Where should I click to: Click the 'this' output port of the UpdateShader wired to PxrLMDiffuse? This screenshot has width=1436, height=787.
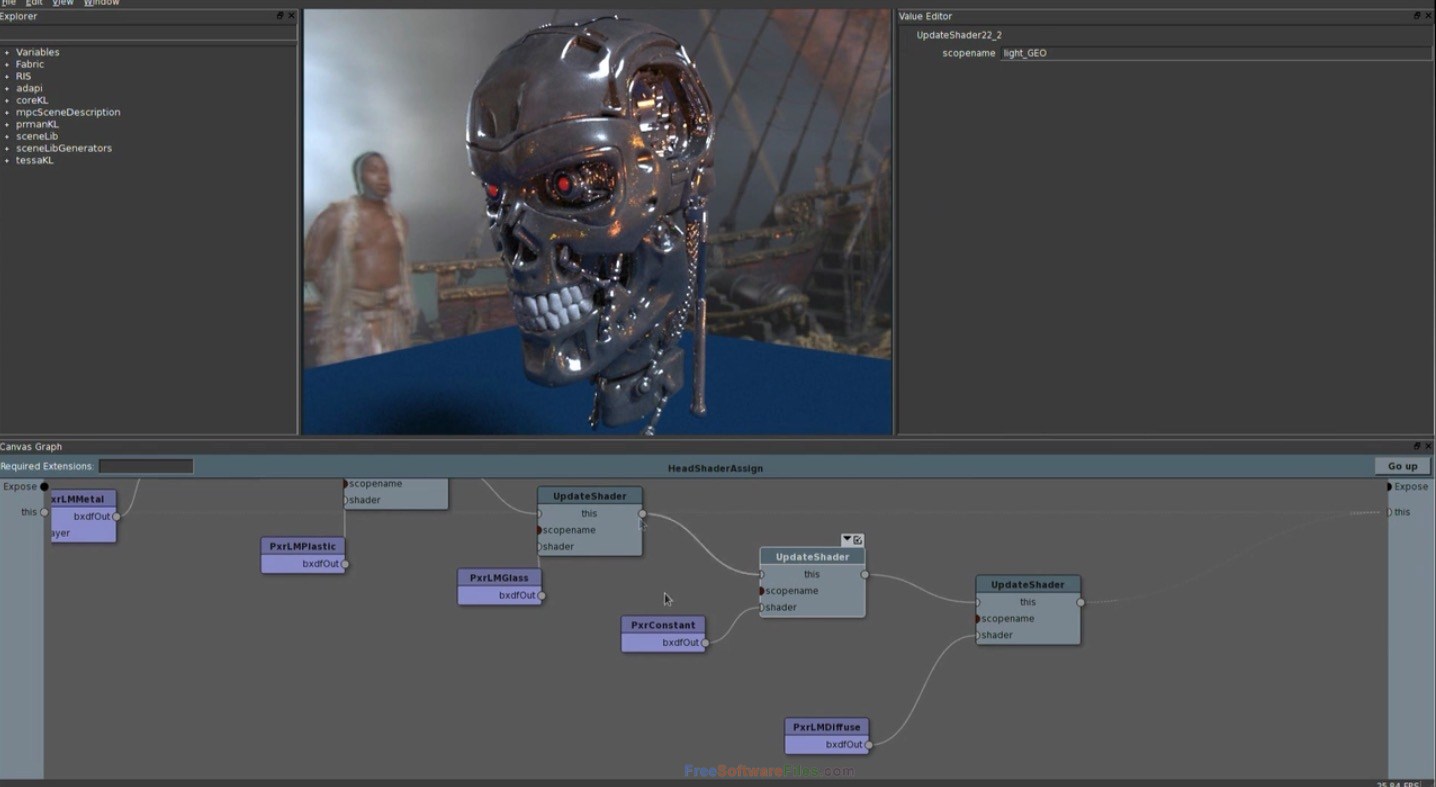coord(1081,603)
